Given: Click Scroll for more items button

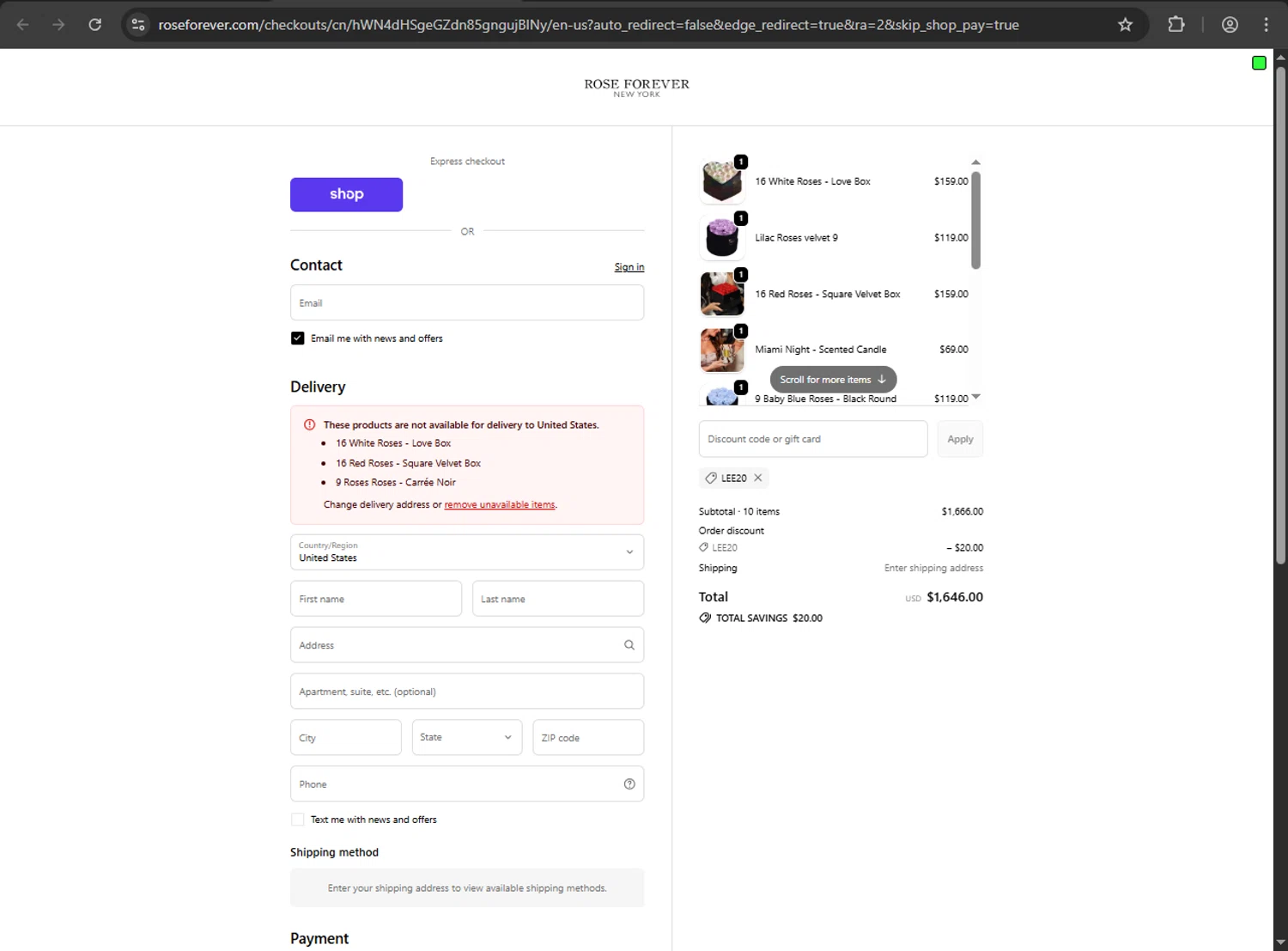Looking at the screenshot, I should click(x=833, y=380).
